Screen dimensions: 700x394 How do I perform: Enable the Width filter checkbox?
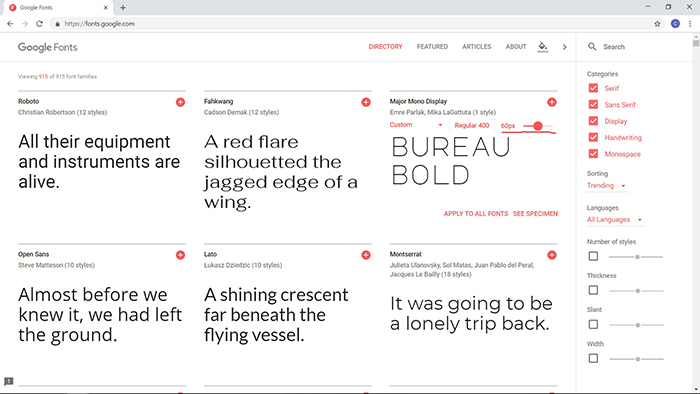[593, 358]
